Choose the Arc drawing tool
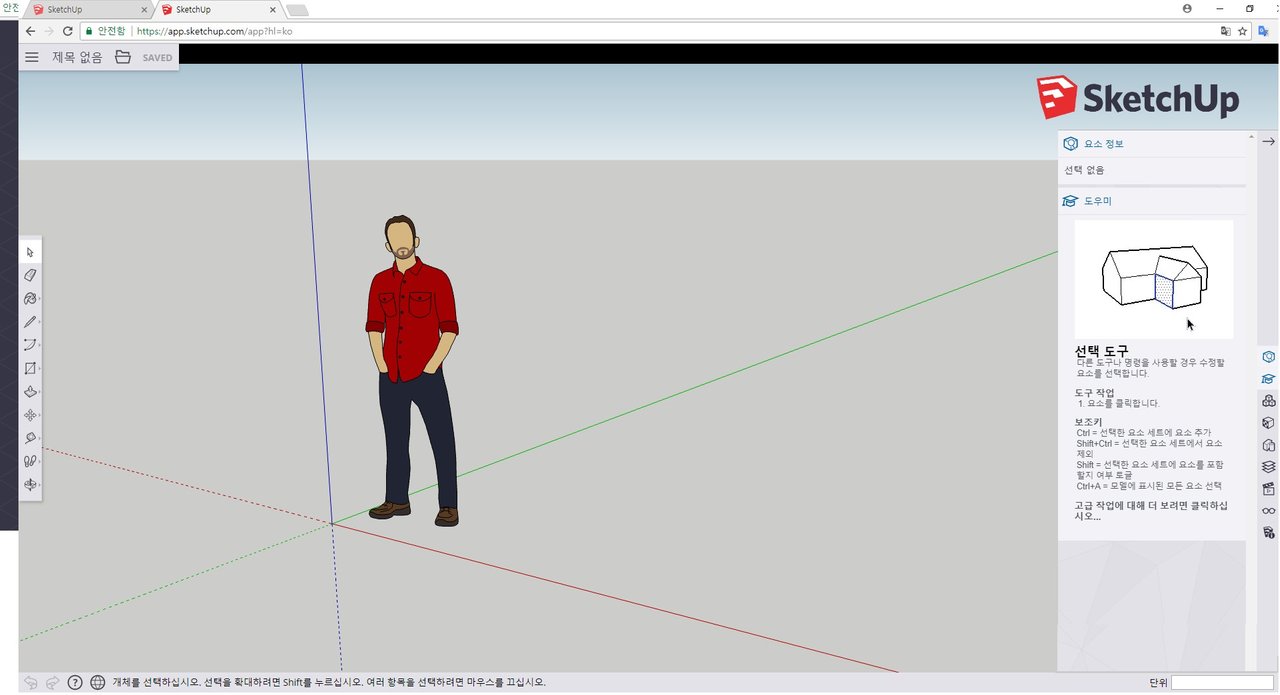The height and width of the screenshot is (695, 1280). pyautogui.click(x=30, y=344)
